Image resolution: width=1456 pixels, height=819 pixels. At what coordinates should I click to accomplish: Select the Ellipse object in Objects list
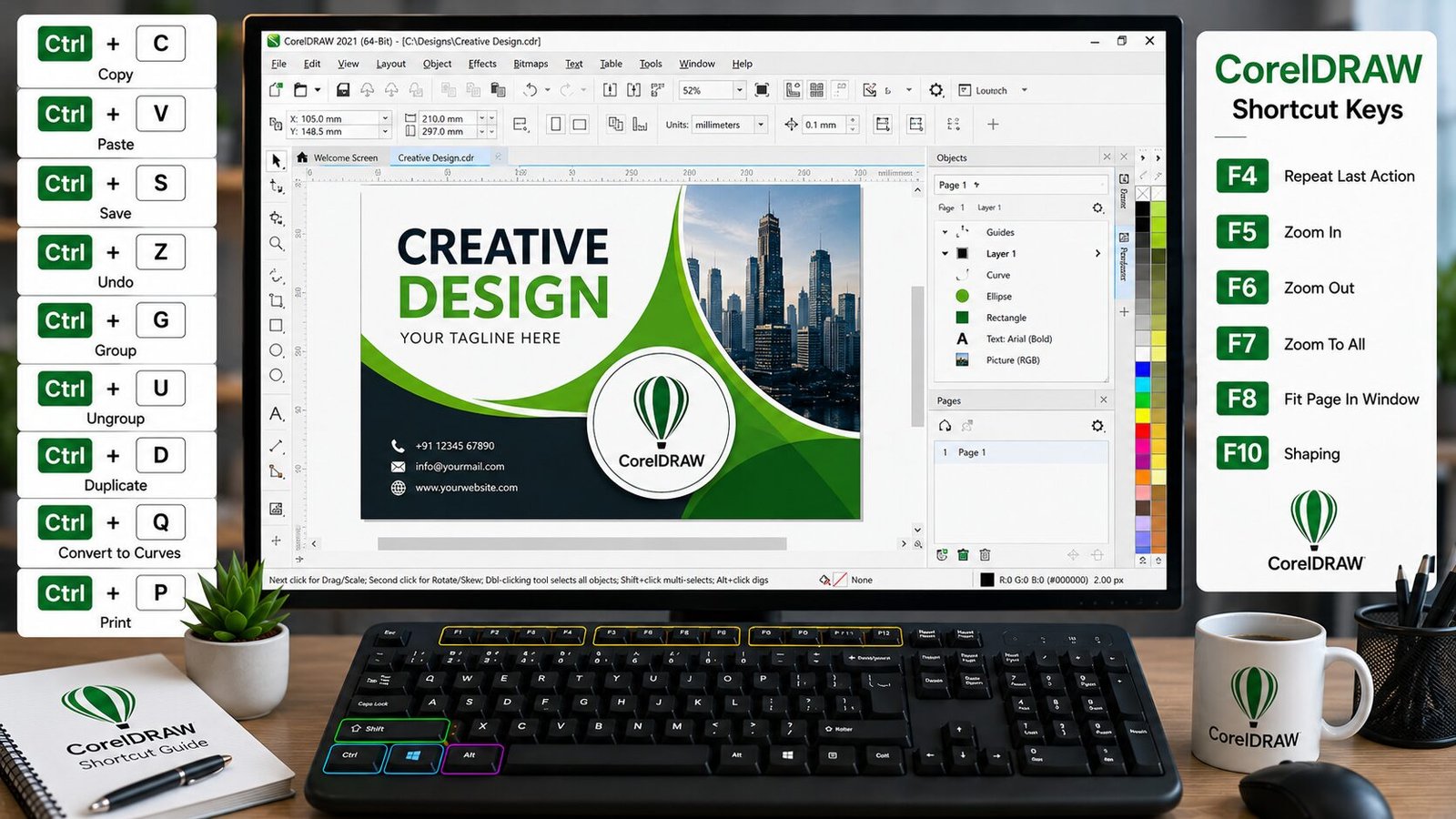(998, 296)
